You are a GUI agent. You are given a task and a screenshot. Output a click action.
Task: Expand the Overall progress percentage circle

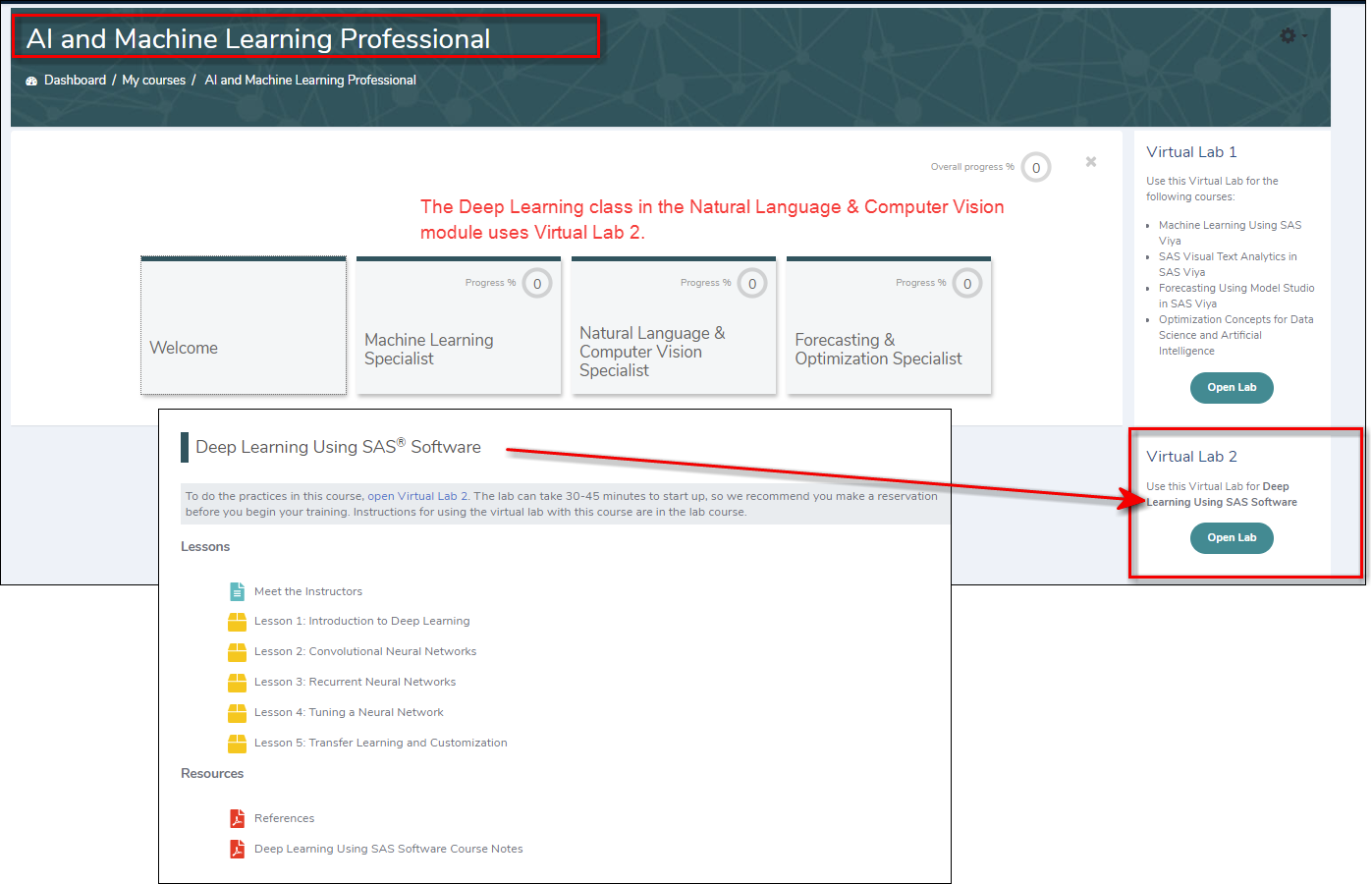tap(1035, 167)
